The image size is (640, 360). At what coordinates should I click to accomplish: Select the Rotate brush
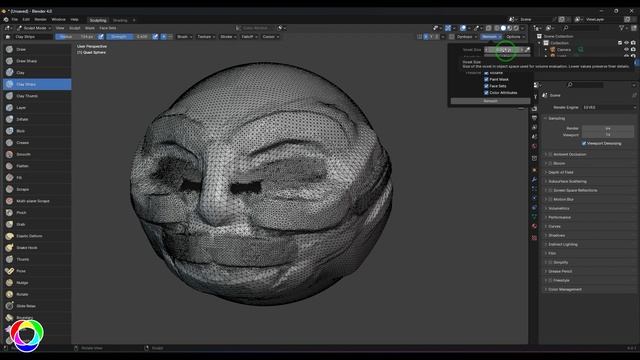pos(37,294)
